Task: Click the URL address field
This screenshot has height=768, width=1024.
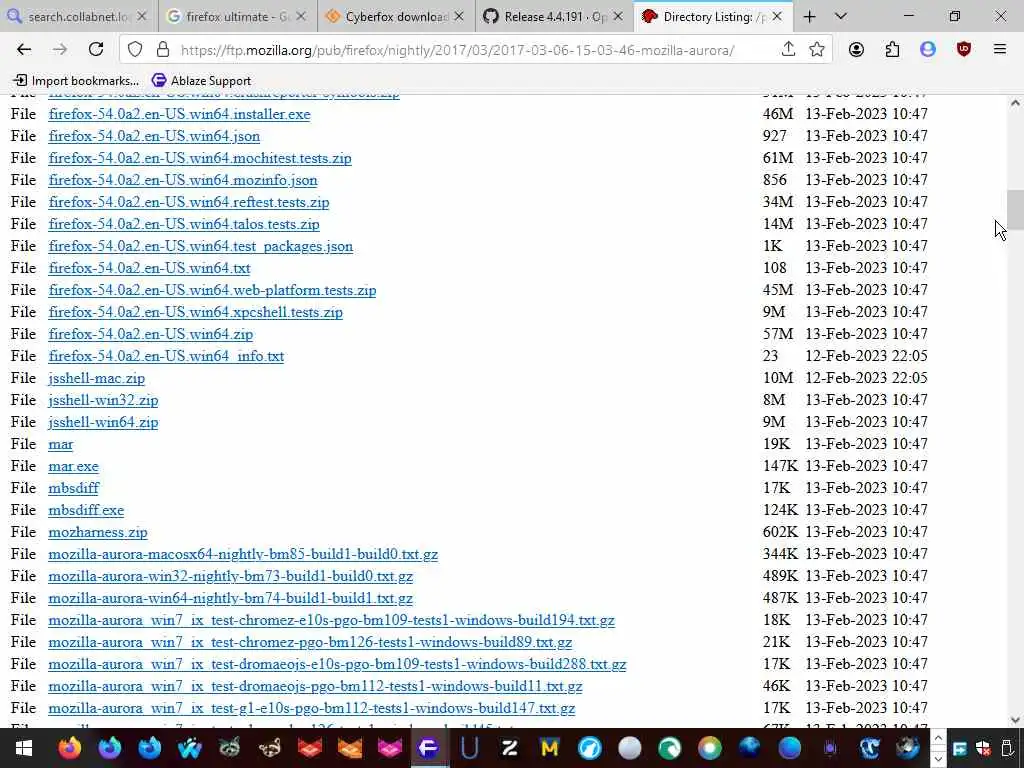Action: point(457,50)
